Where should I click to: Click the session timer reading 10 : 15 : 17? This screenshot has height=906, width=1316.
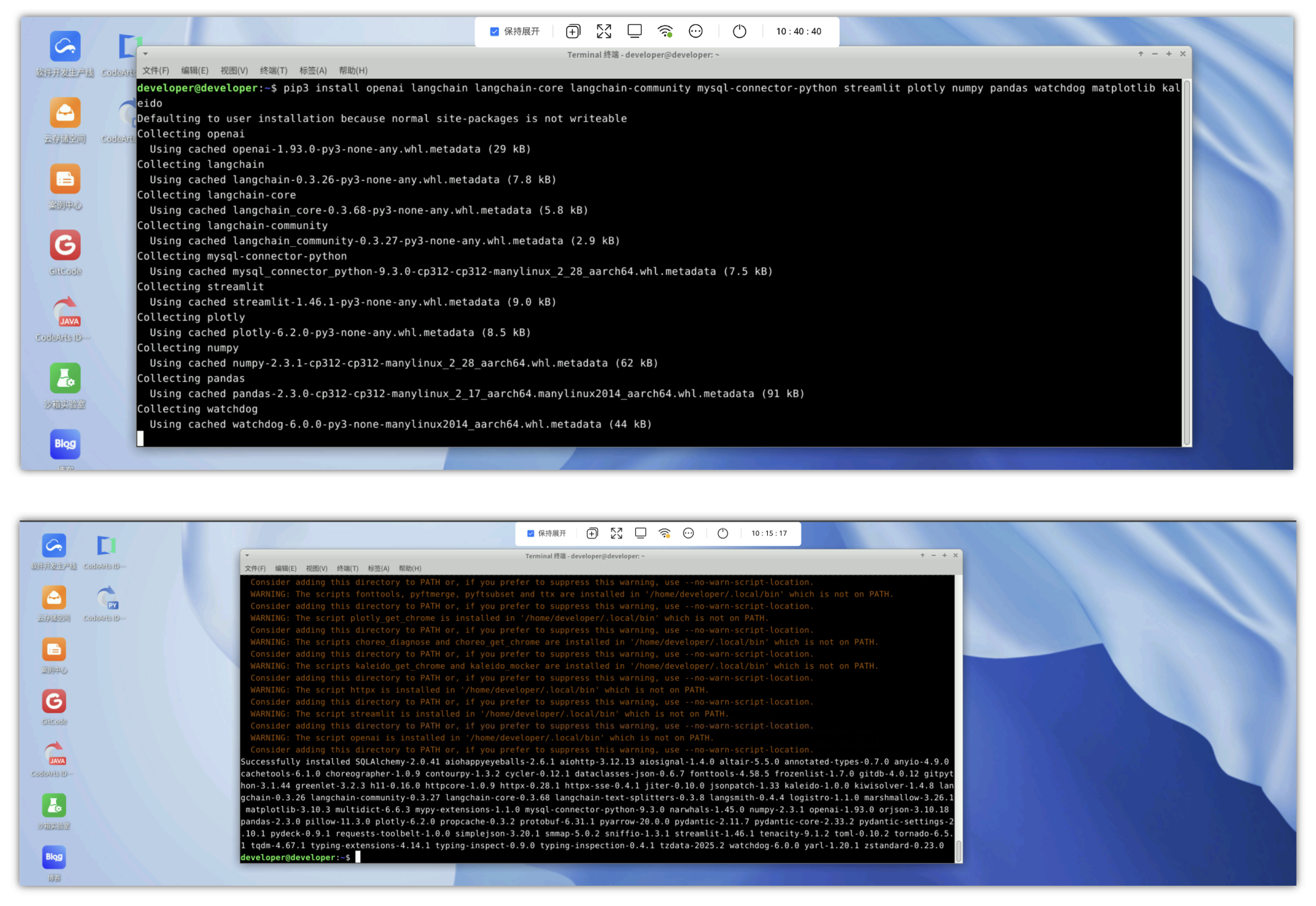tap(769, 533)
